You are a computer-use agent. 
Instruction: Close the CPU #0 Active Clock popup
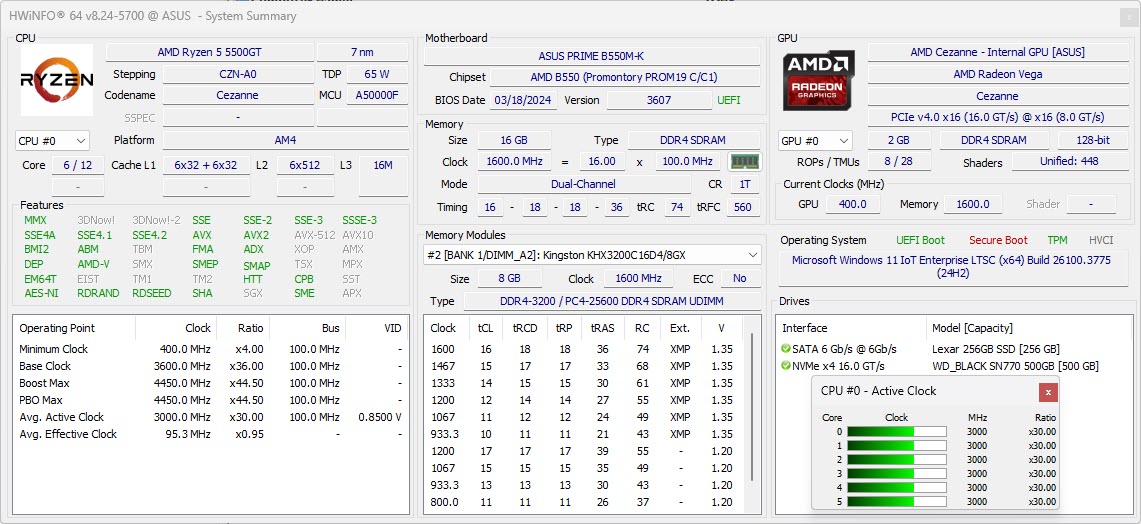tap(1048, 392)
